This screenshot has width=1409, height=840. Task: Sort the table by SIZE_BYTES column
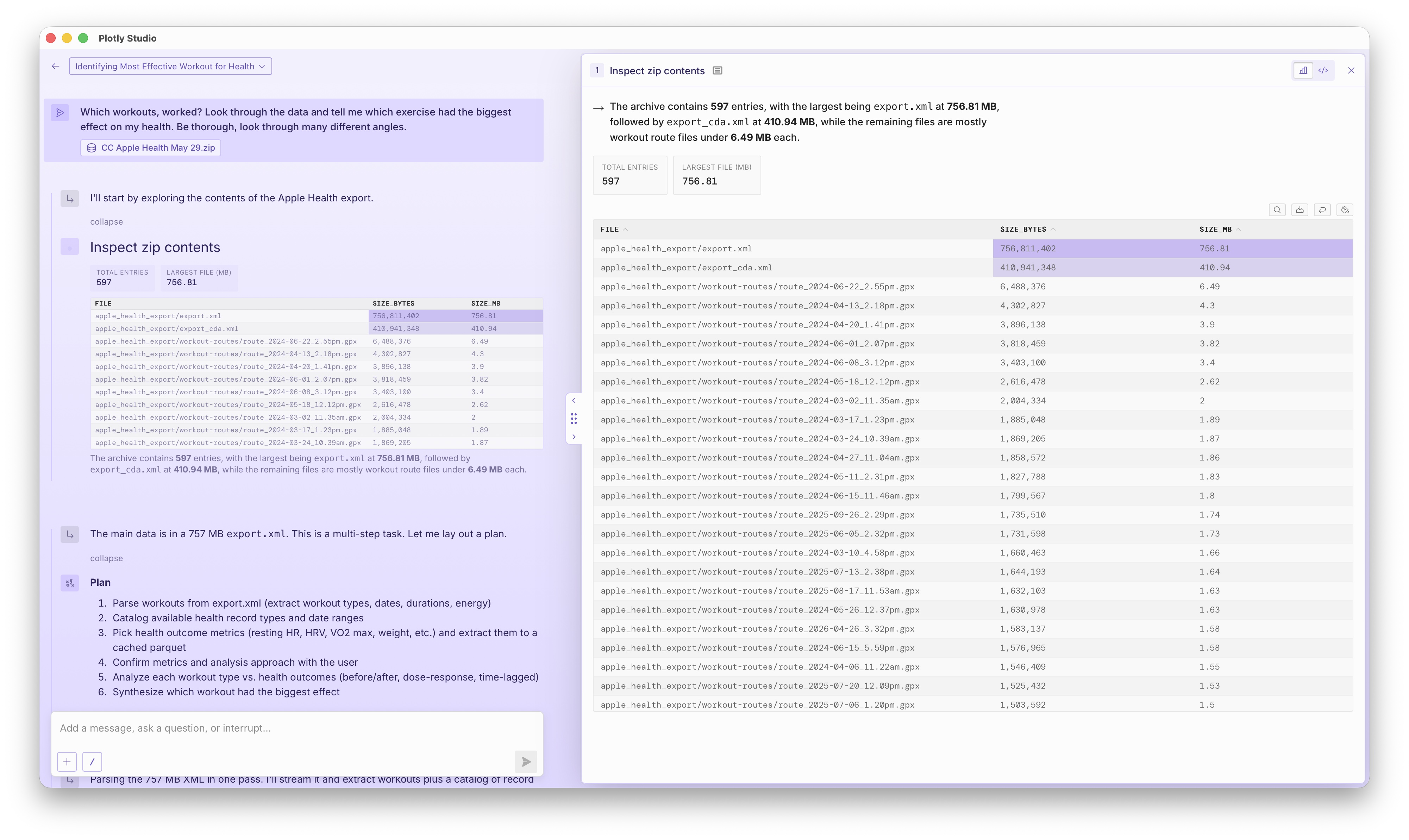pyautogui.click(x=1027, y=229)
